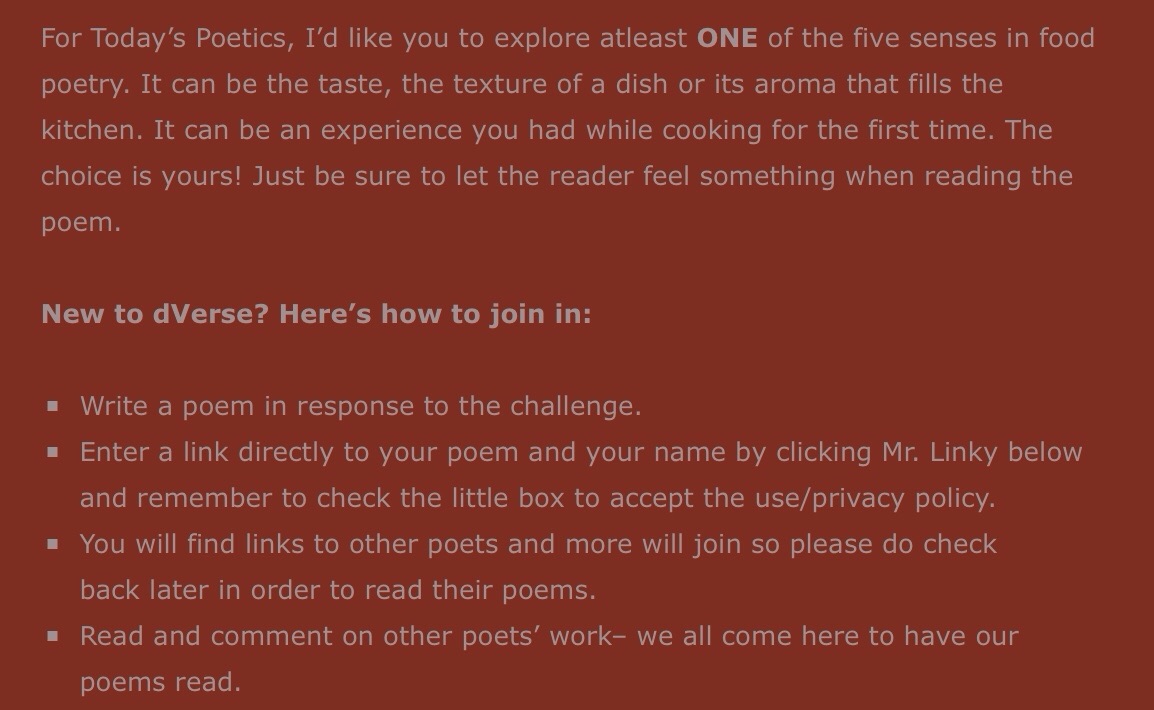The width and height of the screenshot is (1154, 710).
Task: Click the square bullet before "You will find links"
Action: [x=52, y=544]
